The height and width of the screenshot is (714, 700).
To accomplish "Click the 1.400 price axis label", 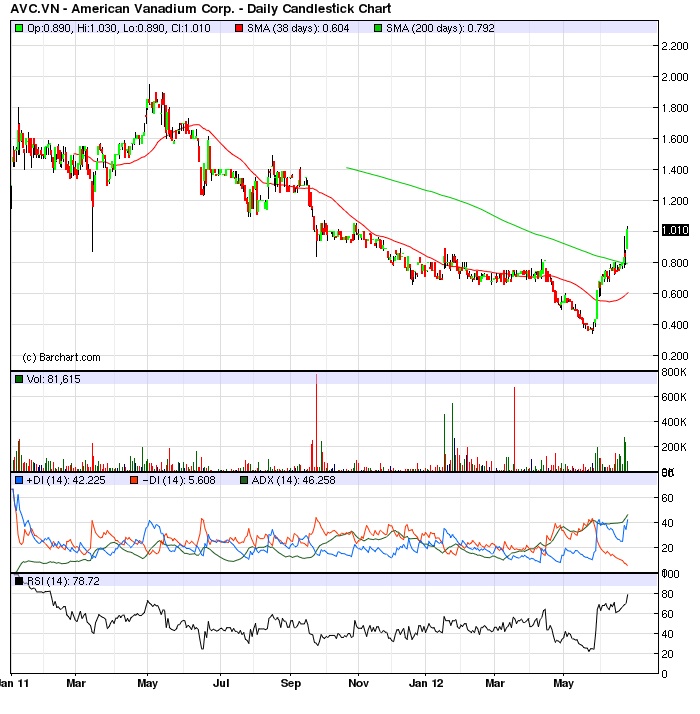I will (675, 170).
